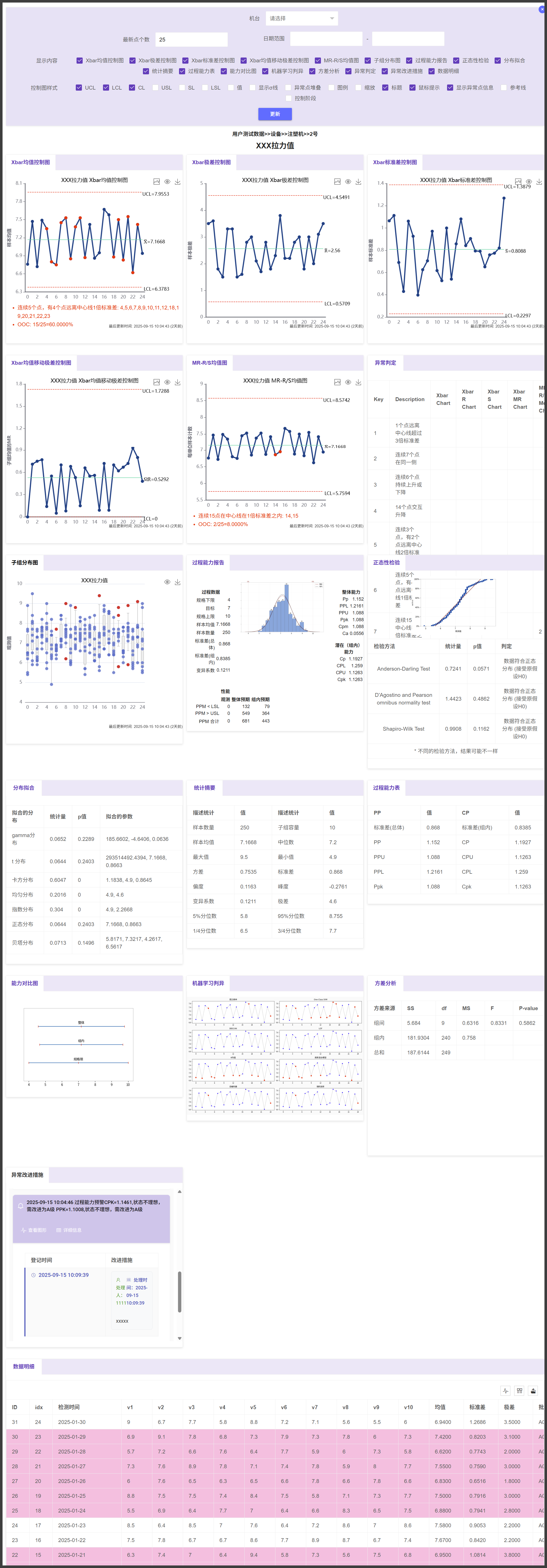Click the 更新 button
Image resolution: width=547 pixels, height=1568 pixels.
pyautogui.click(x=275, y=114)
